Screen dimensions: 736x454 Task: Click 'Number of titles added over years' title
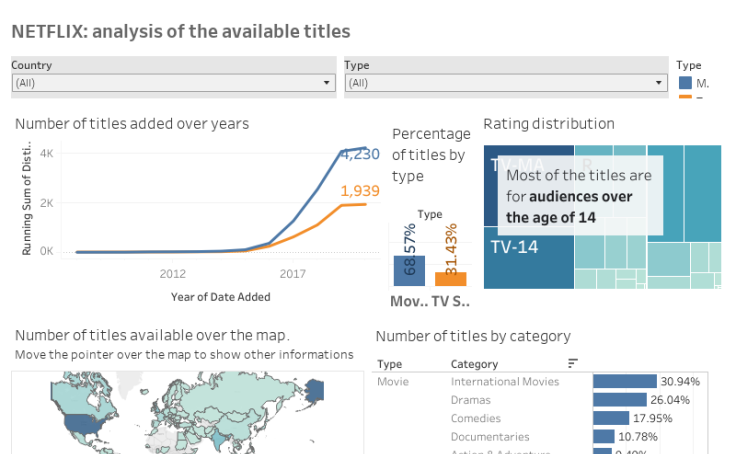pyautogui.click(x=132, y=124)
